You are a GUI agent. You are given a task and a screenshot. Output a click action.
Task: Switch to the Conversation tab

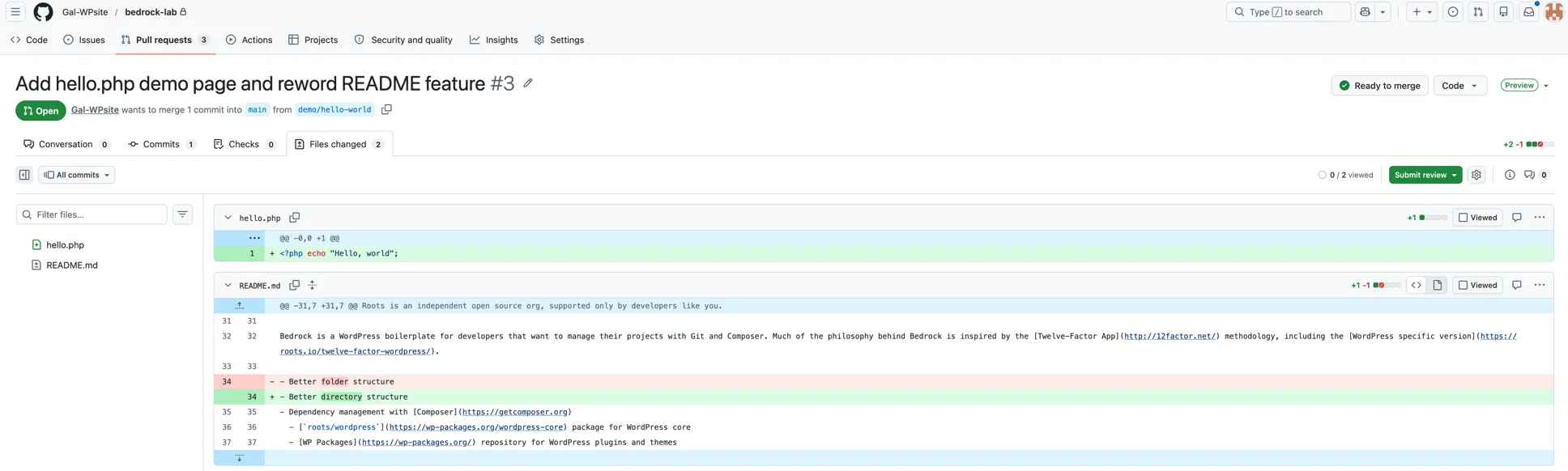(x=66, y=144)
